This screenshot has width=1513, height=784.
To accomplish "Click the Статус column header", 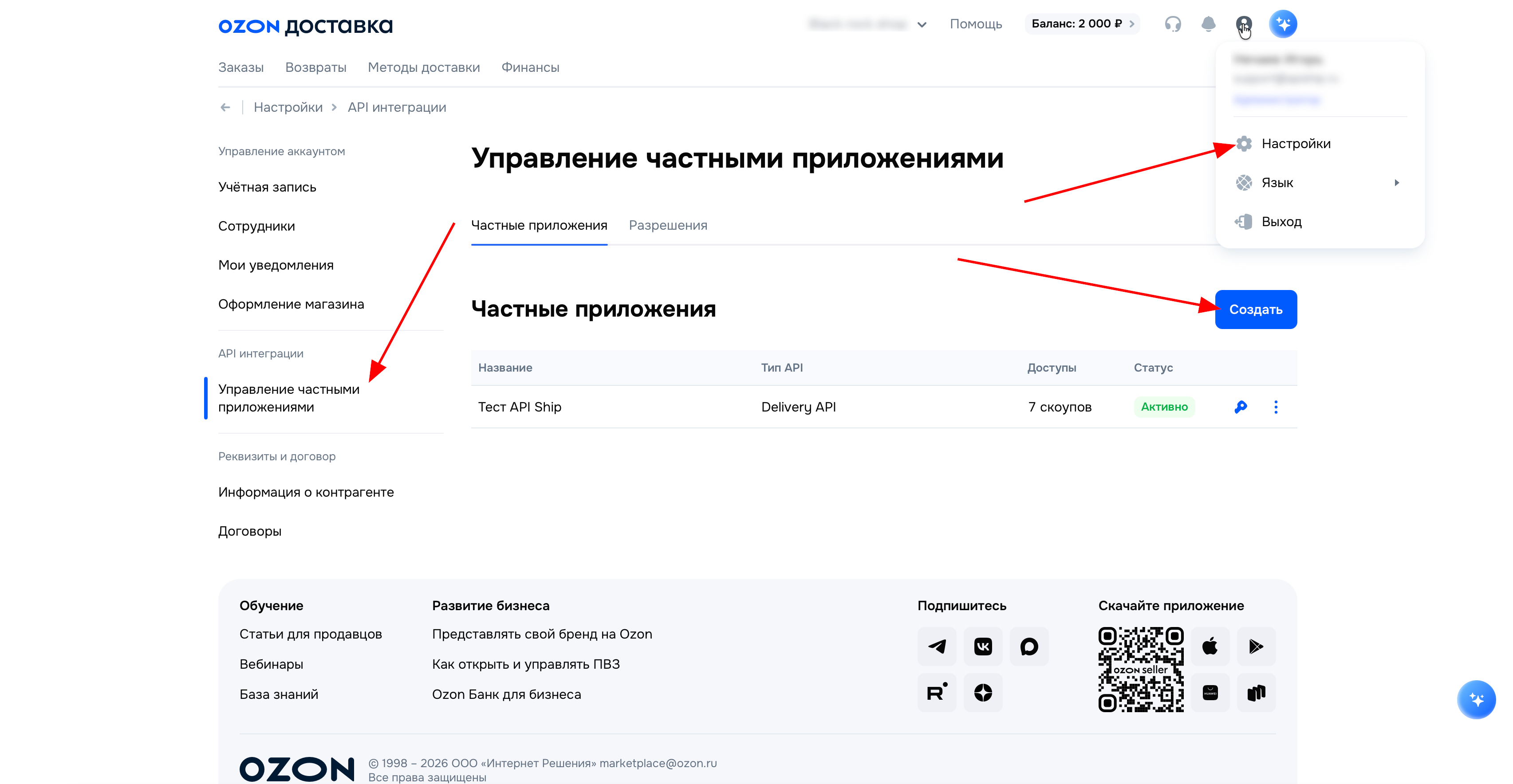I will click(x=1153, y=368).
